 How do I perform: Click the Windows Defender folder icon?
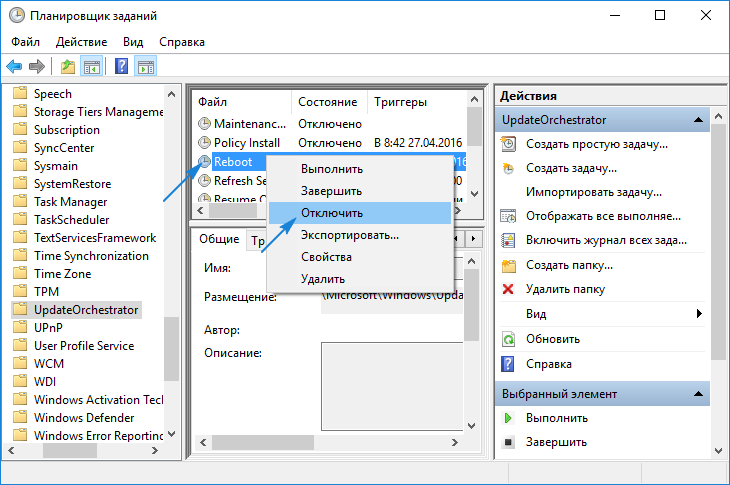pyautogui.click(x=20, y=417)
